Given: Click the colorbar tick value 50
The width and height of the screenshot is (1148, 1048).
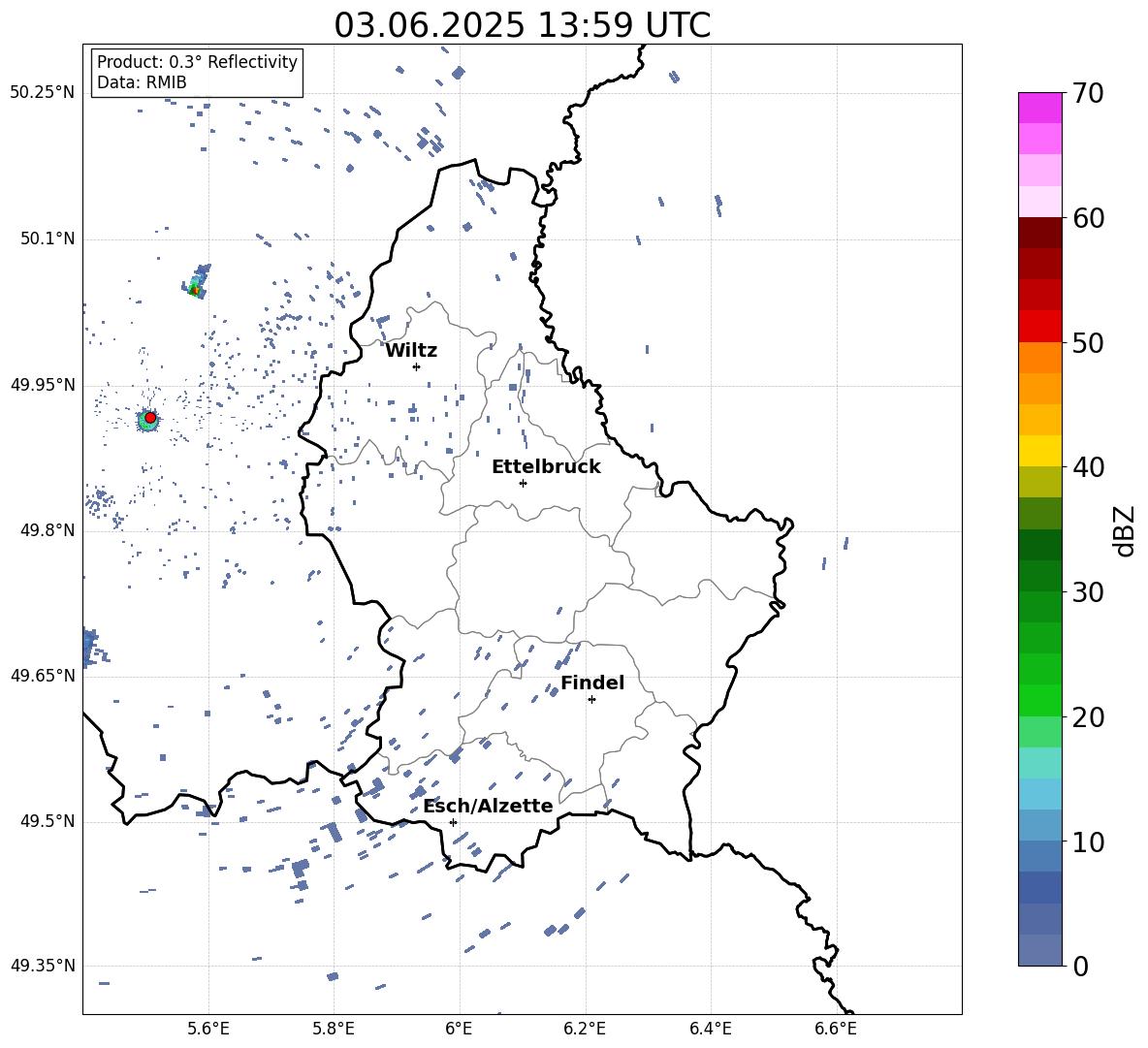Looking at the screenshot, I should (1088, 342).
